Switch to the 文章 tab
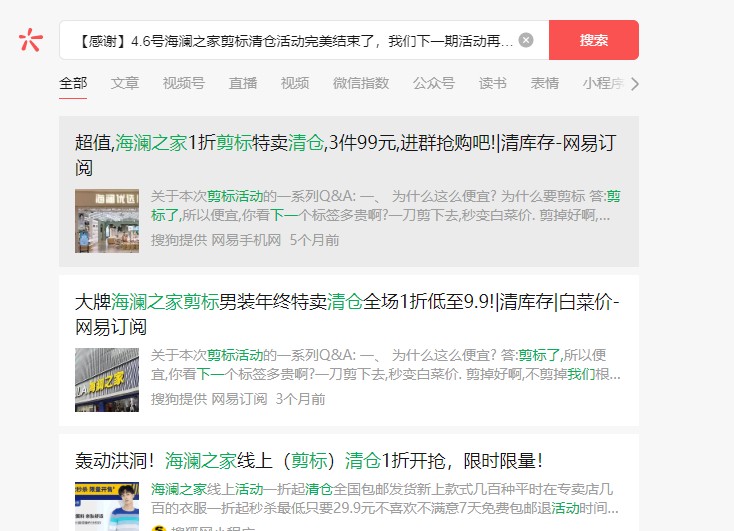 click(125, 83)
